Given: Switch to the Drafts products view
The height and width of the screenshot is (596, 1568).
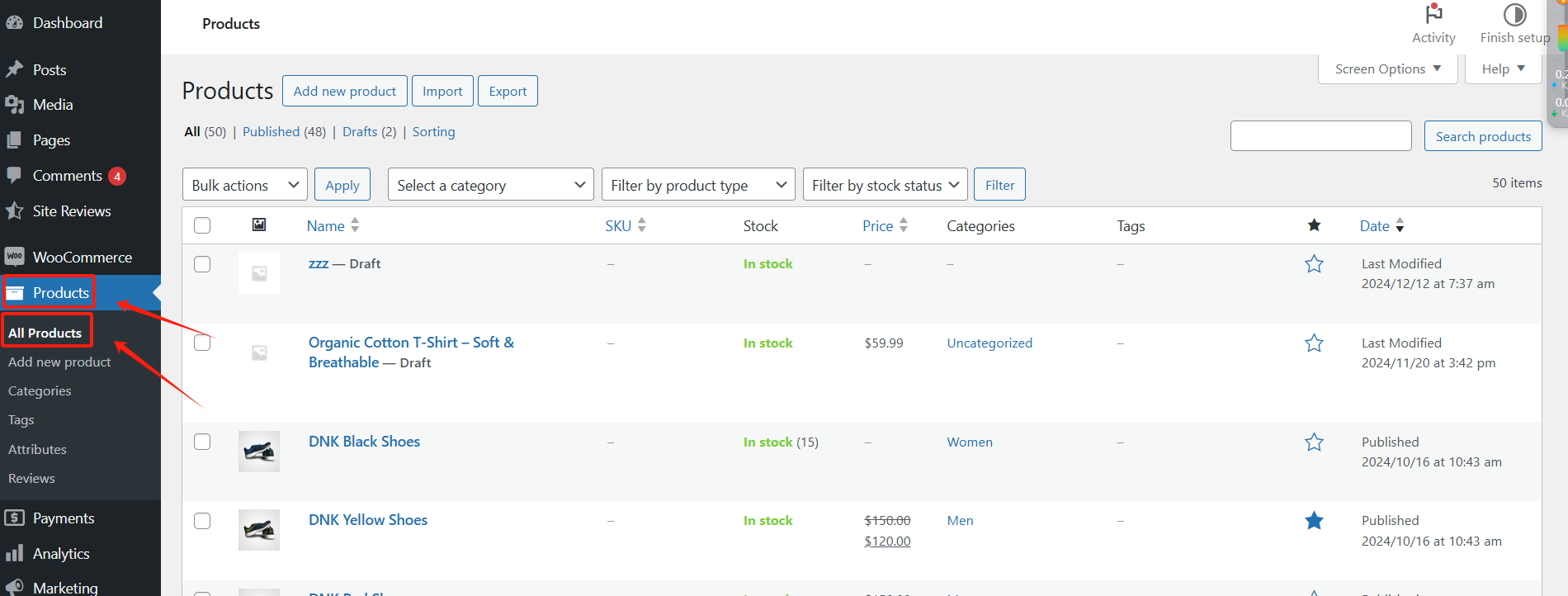Looking at the screenshot, I should pyautogui.click(x=360, y=132).
